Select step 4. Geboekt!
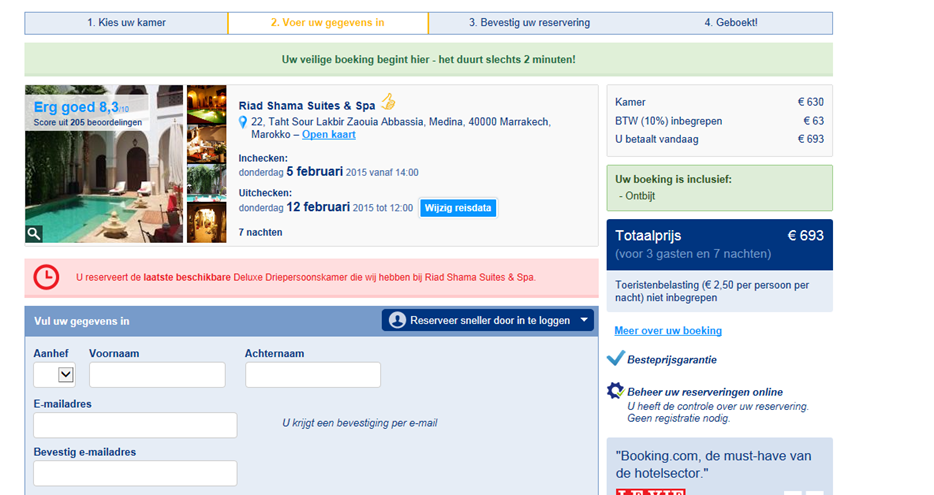This screenshot has height=495, width=934. tap(731, 23)
